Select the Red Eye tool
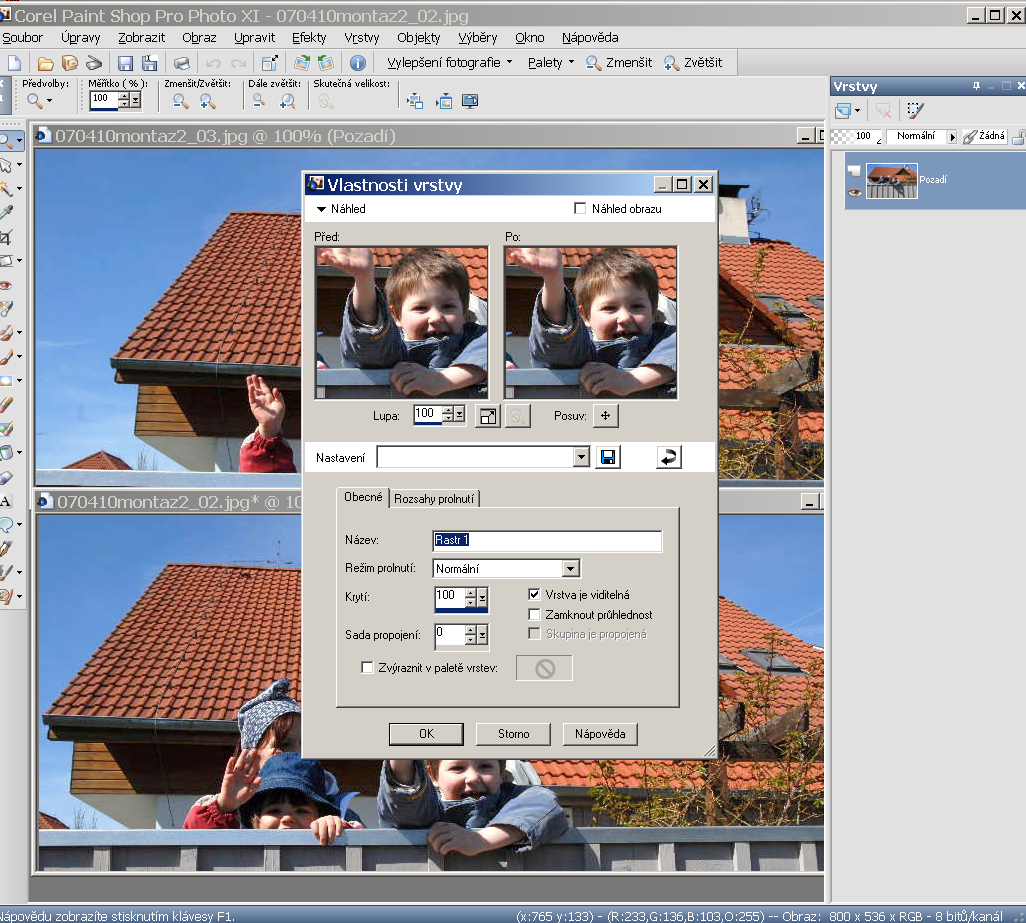Screen dimensions: 1026x923 click(6, 285)
